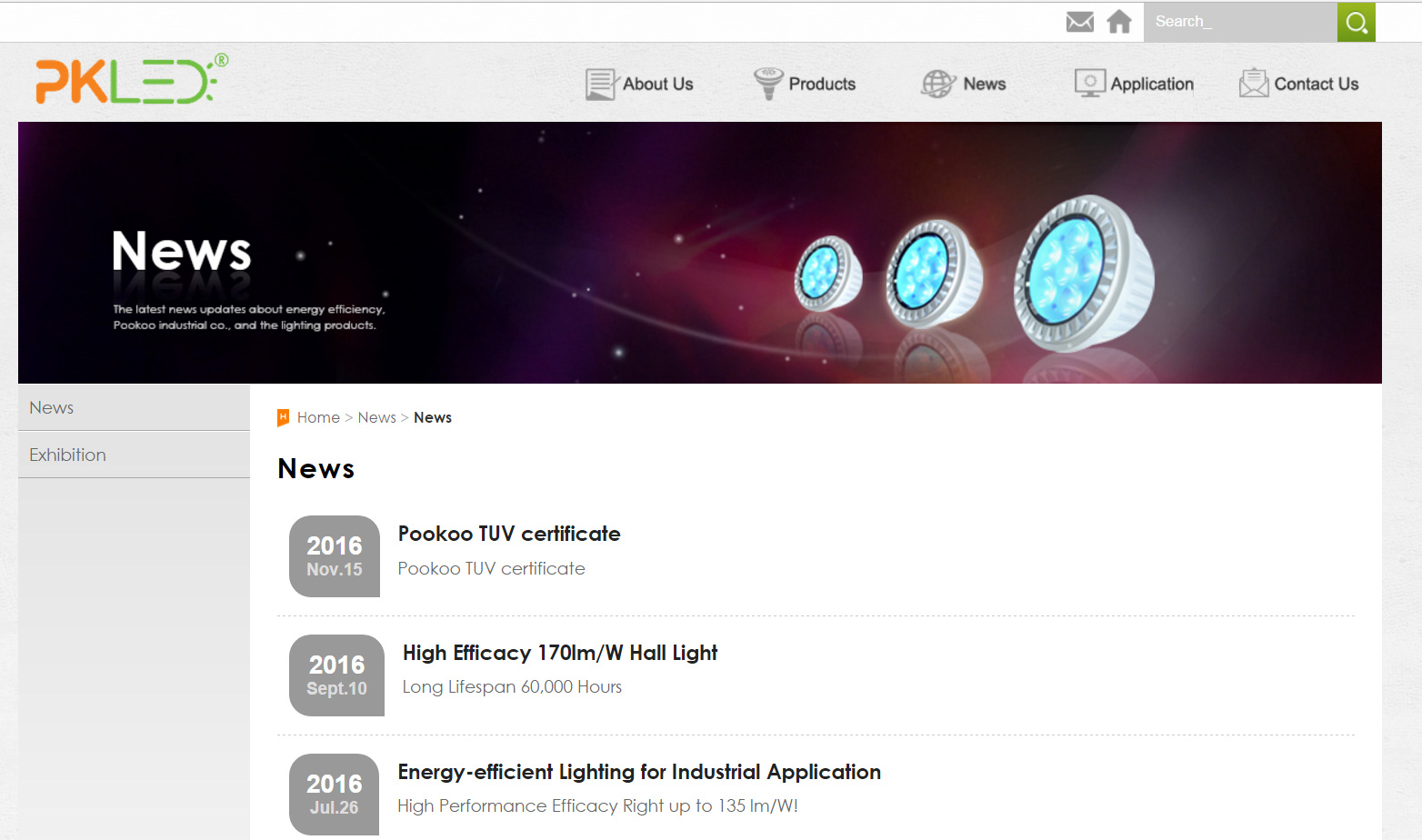Open Energy-efficient Lighting for Industrial Application article
1422x840 pixels.
(639, 772)
